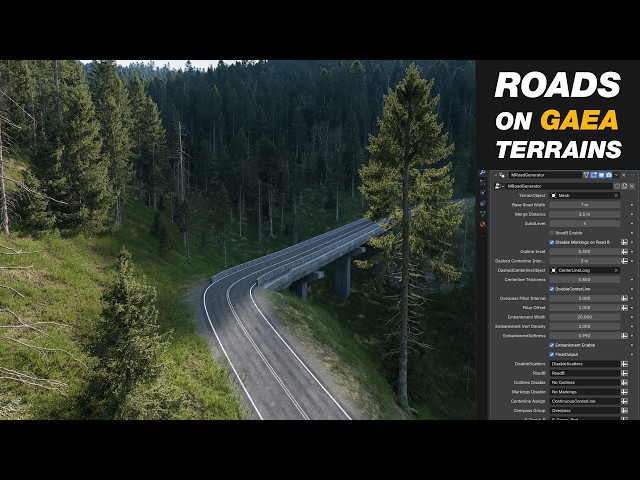
Task: Click animate dot beside Base Road Width
Action: coord(632,204)
